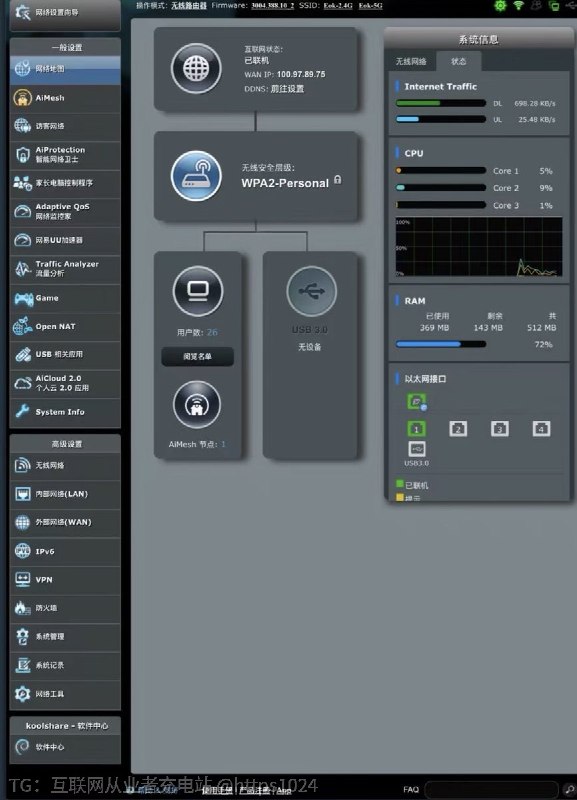Open AiMesh in the sidebar

coord(65,97)
